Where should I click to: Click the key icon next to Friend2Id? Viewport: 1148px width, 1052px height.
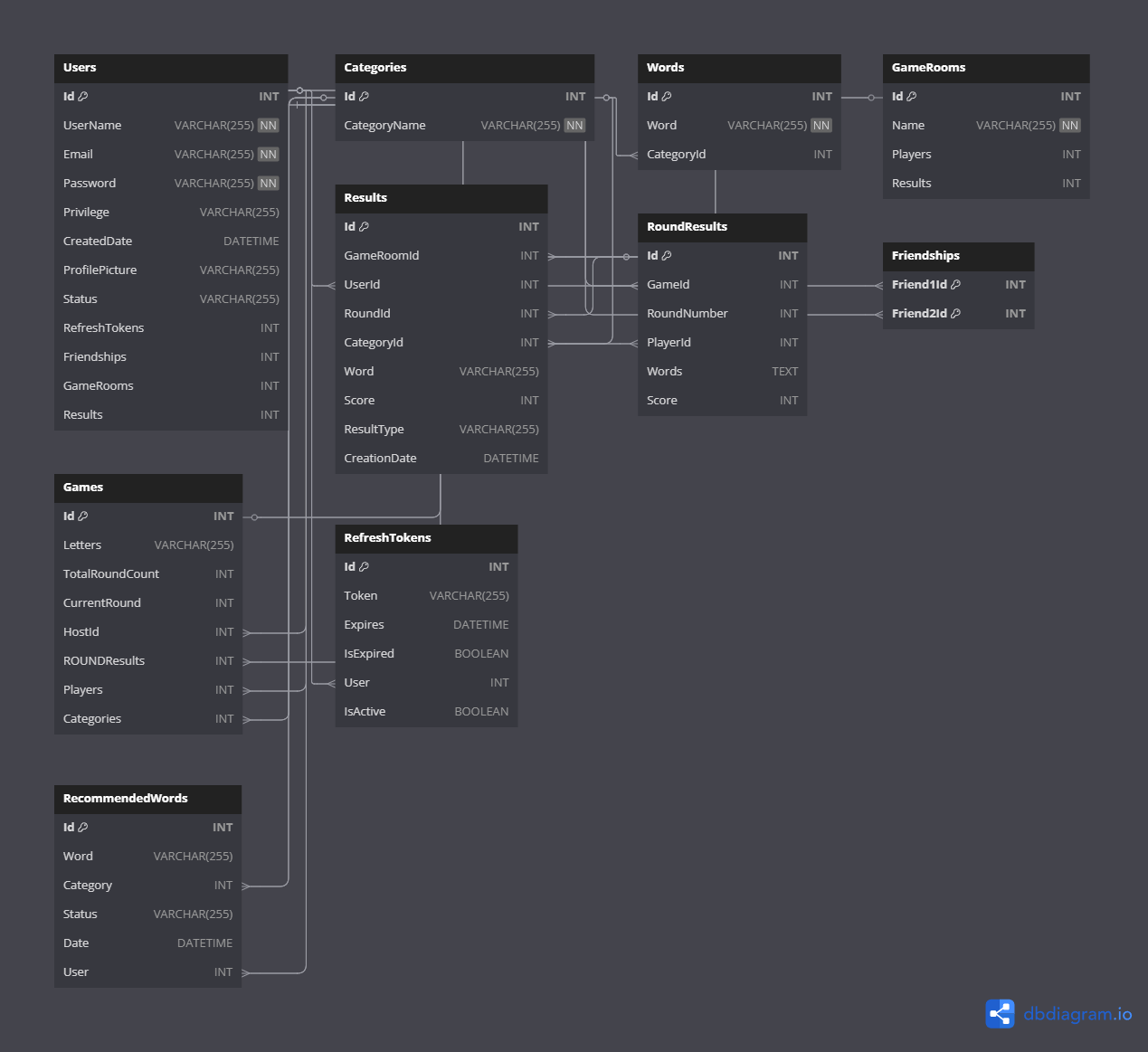point(956,314)
